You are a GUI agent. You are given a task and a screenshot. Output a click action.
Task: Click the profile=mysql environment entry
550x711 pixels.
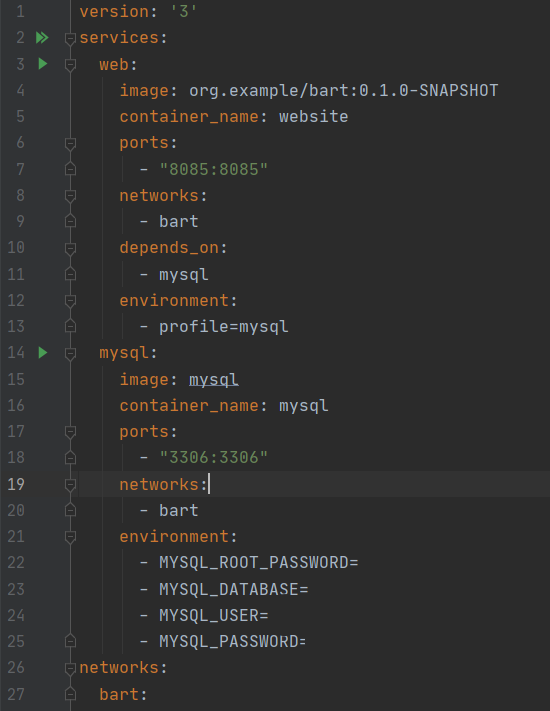(x=224, y=327)
